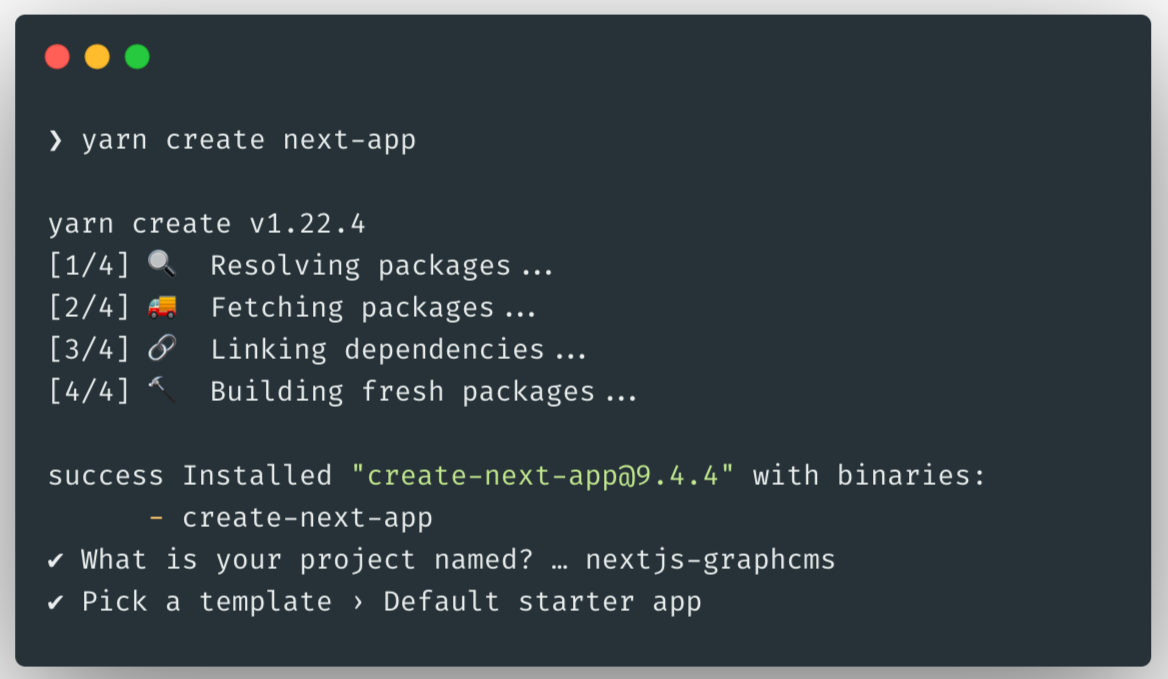Click the nextjs-graphcms project name entry
This screenshot has width=1168, height=679.
point(709,559)
